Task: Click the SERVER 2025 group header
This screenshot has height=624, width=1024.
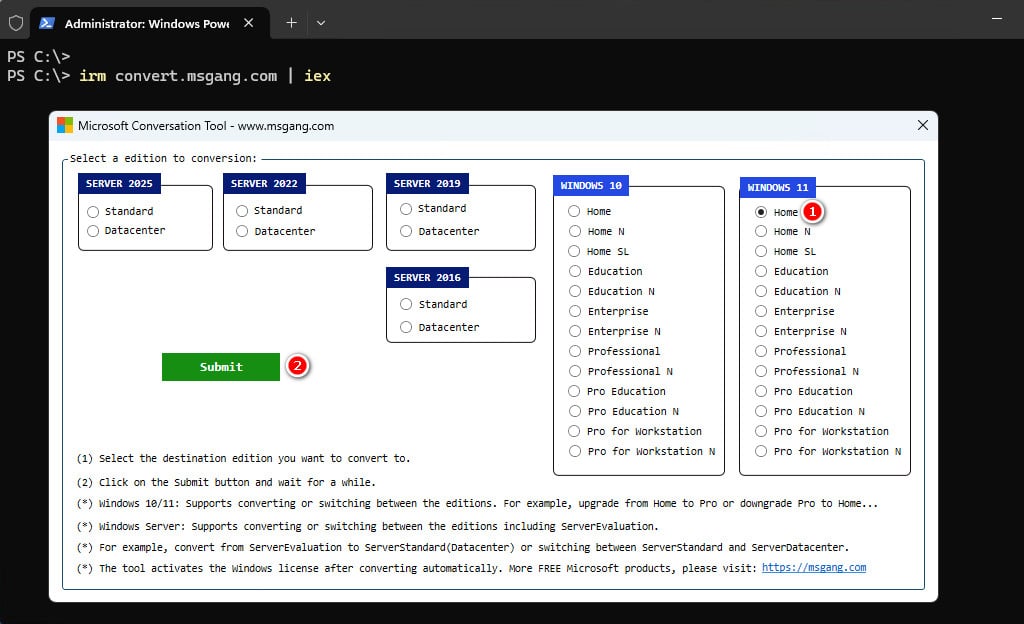Action: pyautogui.click(x=119, y=183)
